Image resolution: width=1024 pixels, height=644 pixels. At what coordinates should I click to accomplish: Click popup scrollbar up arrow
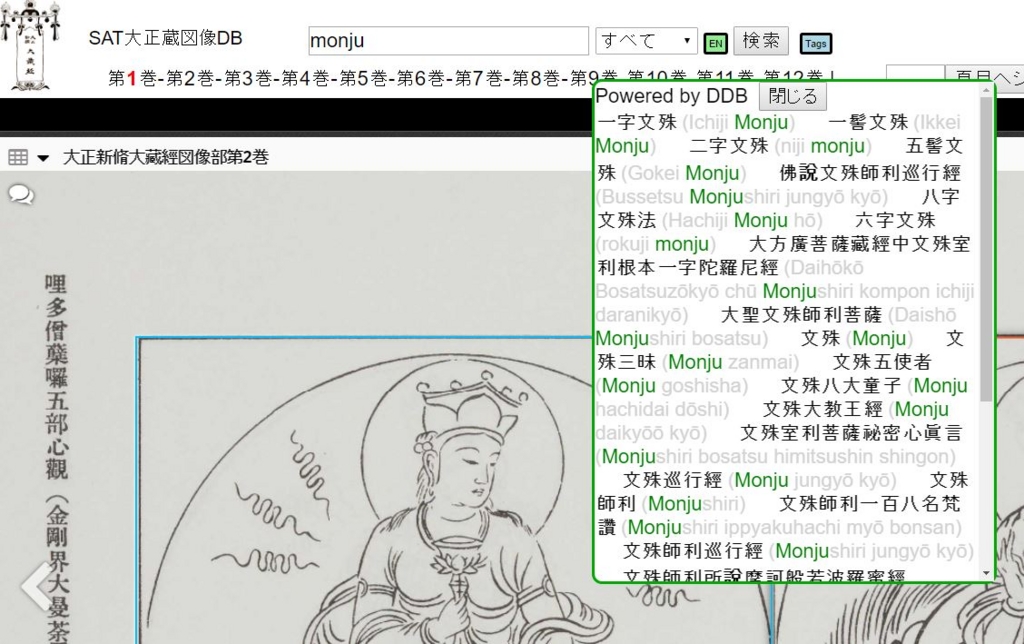coord(986,91)
